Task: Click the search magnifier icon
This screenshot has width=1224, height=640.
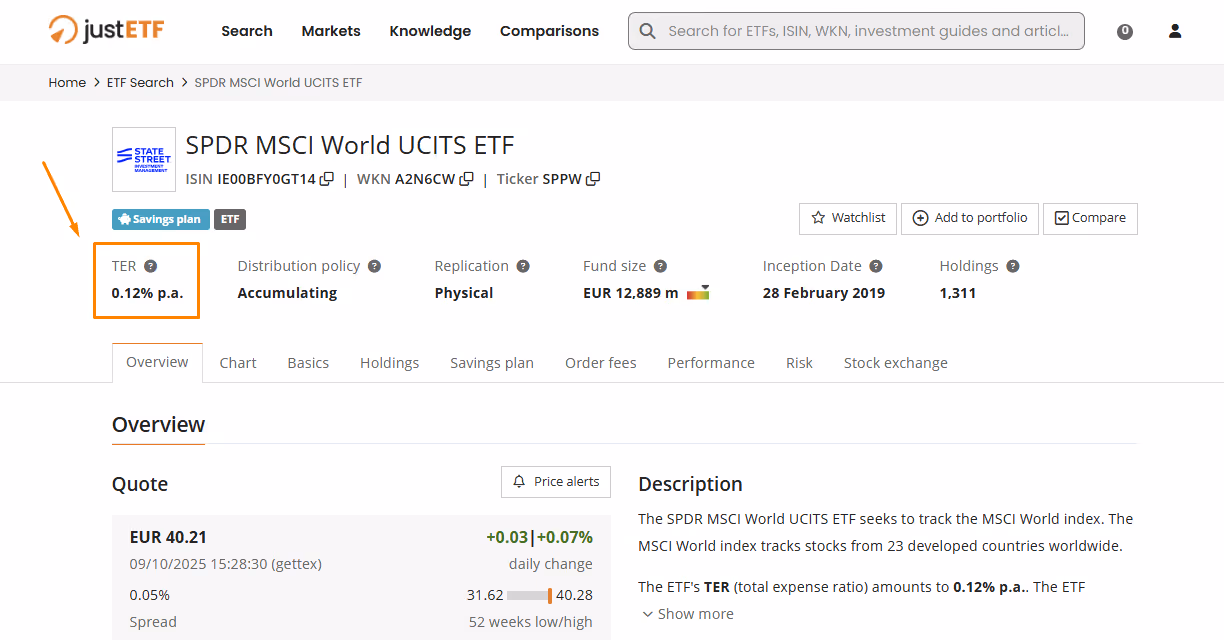Action: pyautogui.click(x=648, y=31)
